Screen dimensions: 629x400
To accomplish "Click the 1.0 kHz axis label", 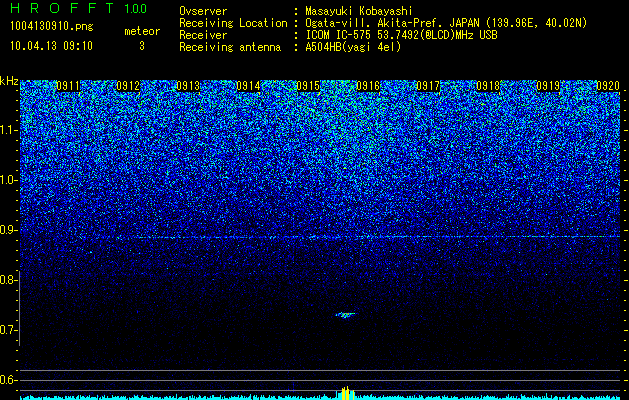I will click(x=8, y=180).
